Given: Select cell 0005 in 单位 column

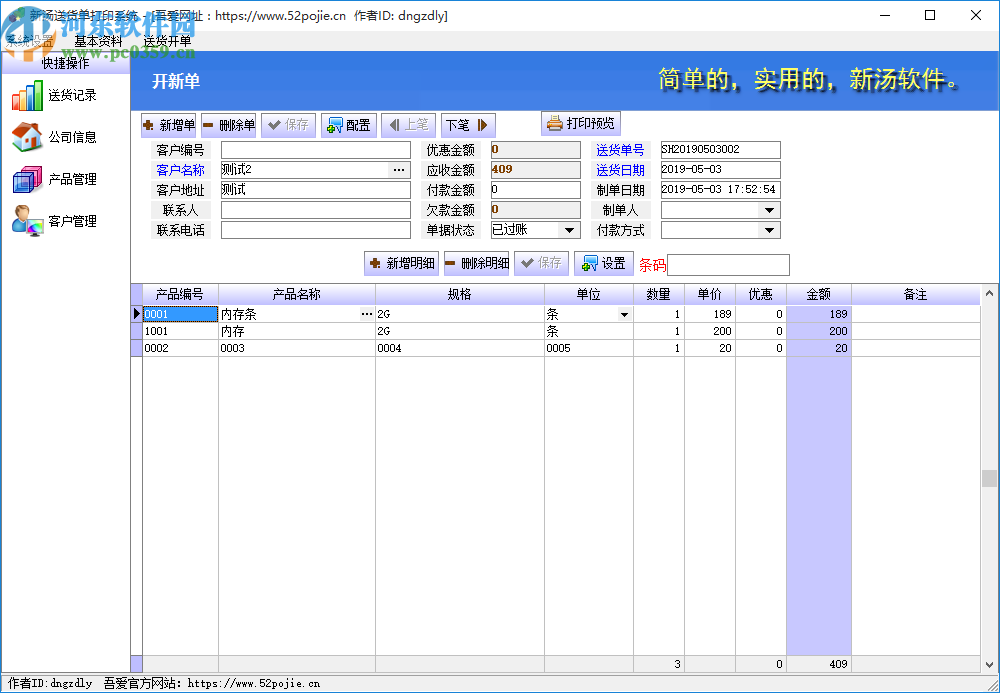Looking at the screenshot, I should (x=589, y=349).
